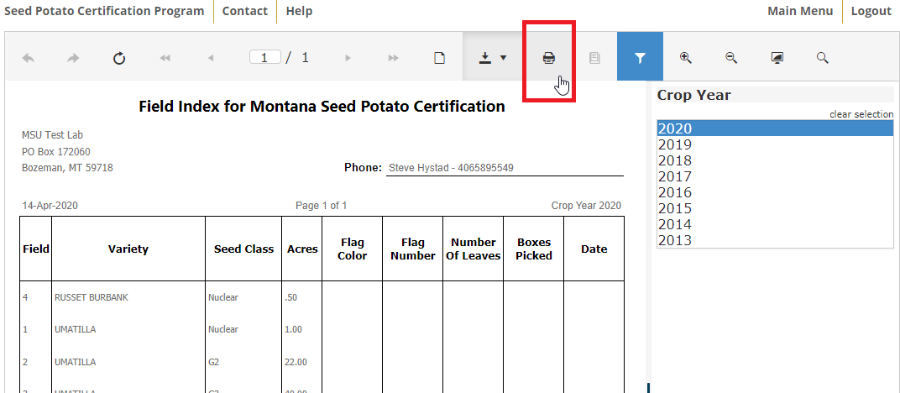
Task: Open the Help menu item
Action: click(299, 11)
